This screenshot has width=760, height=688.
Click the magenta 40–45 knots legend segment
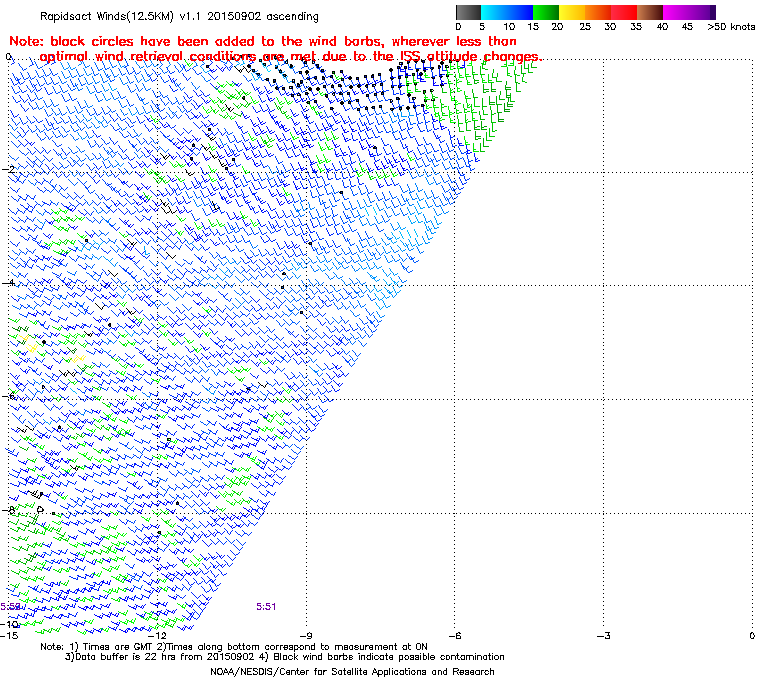676,12
